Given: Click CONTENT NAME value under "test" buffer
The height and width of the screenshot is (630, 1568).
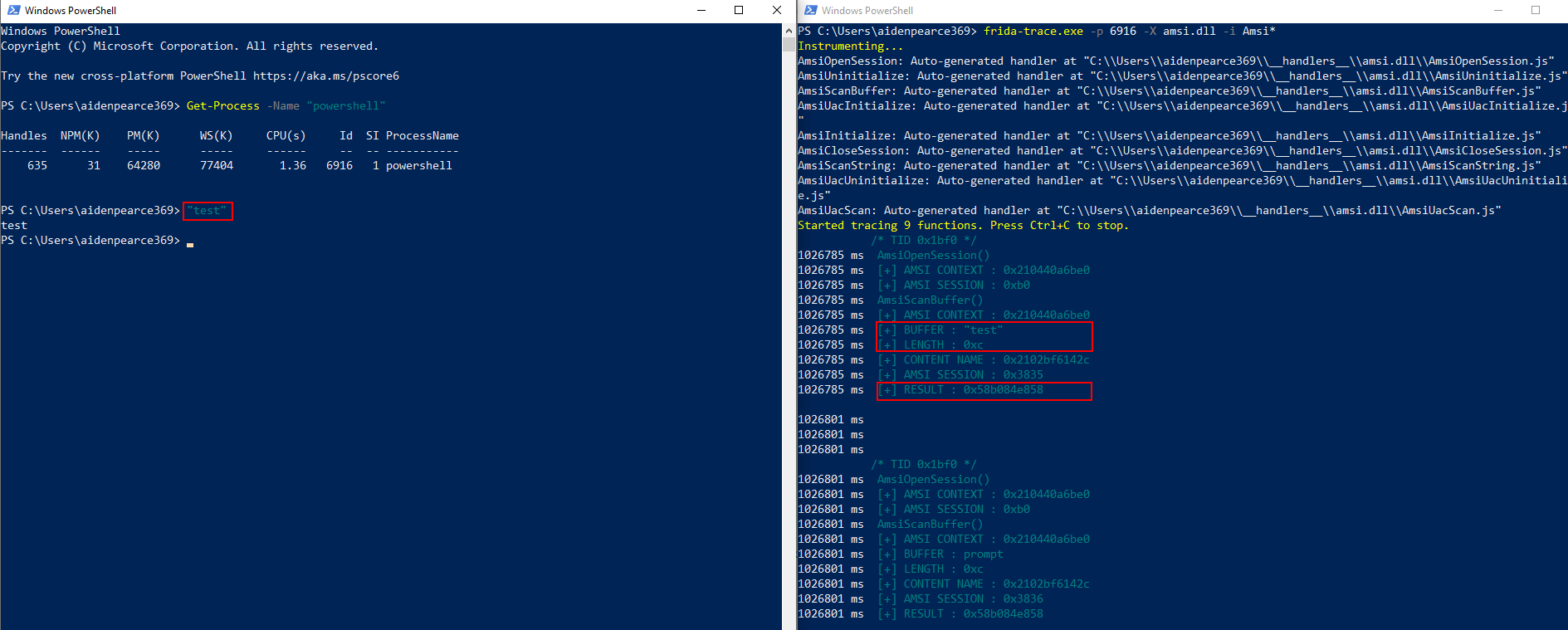Looking at the screenshot, I should pyautogui.click(x=1047, y=359).
